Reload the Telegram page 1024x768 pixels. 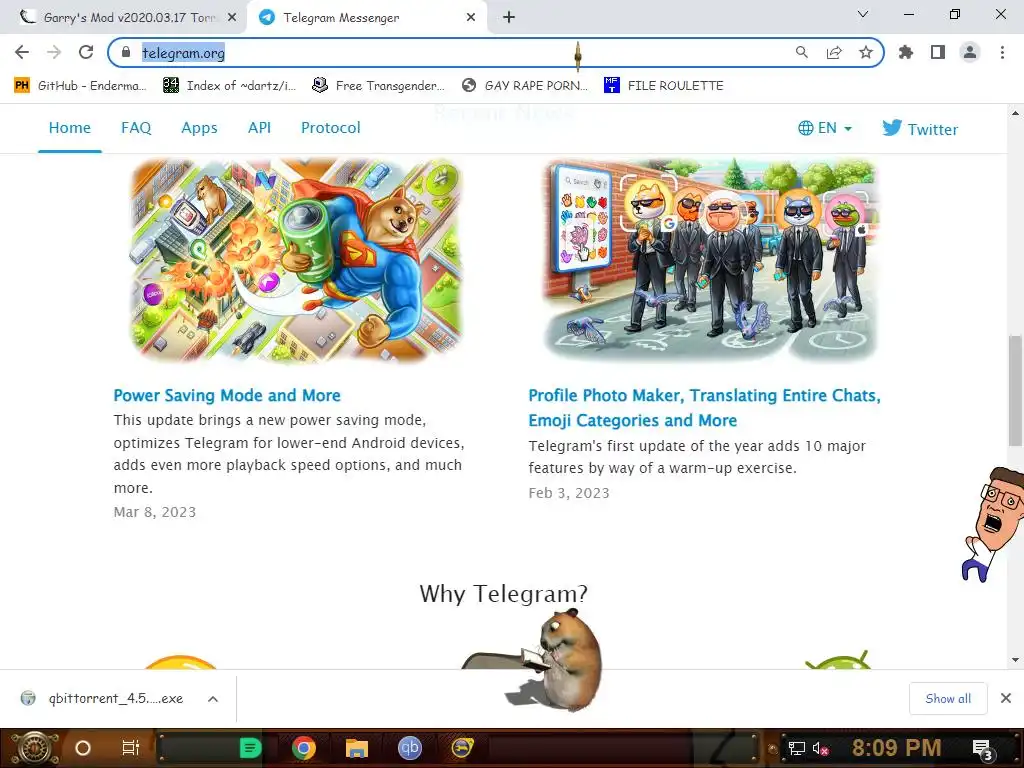[86, 52]
